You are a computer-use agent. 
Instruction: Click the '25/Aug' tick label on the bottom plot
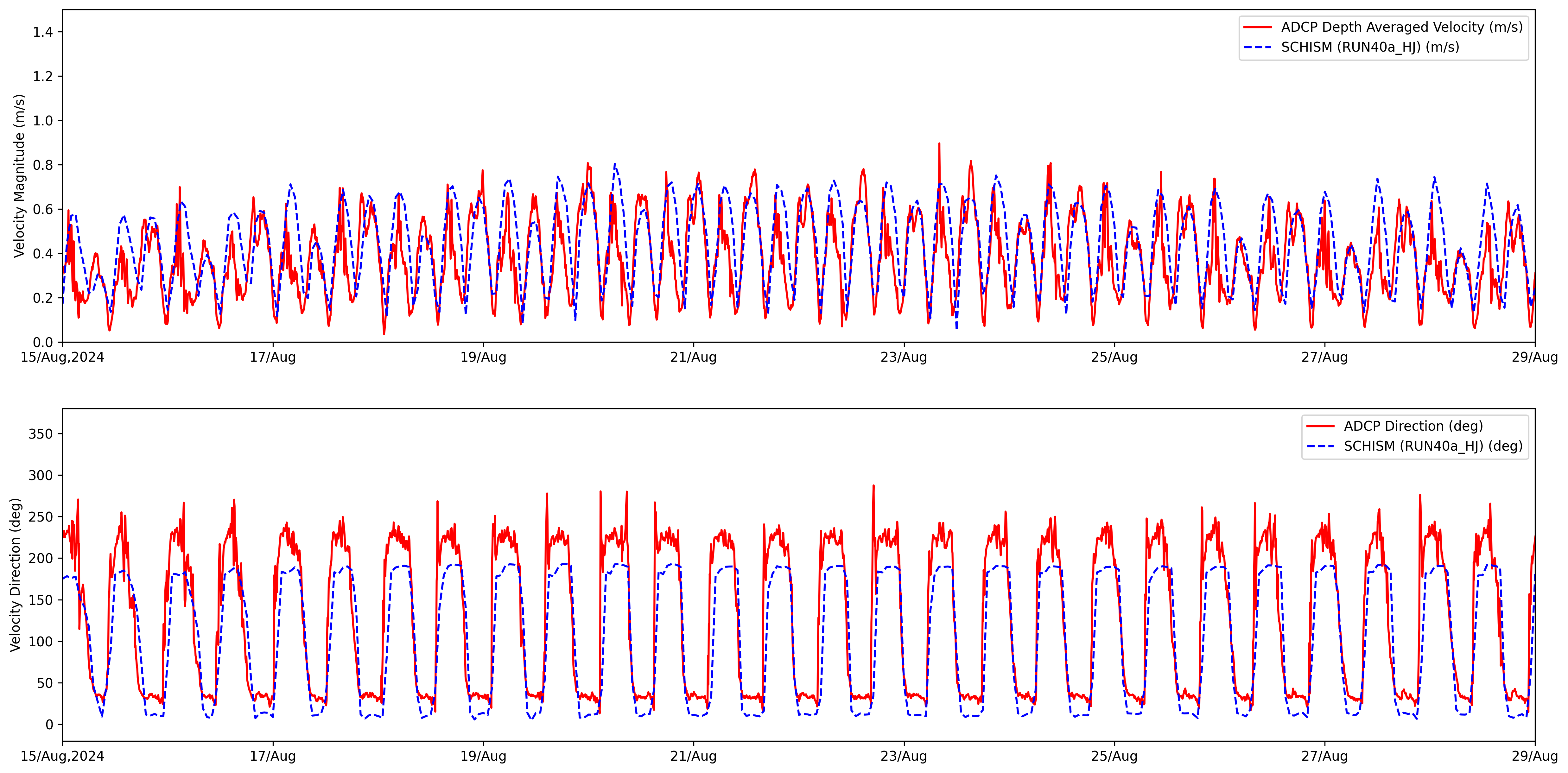pos(1114,757)
